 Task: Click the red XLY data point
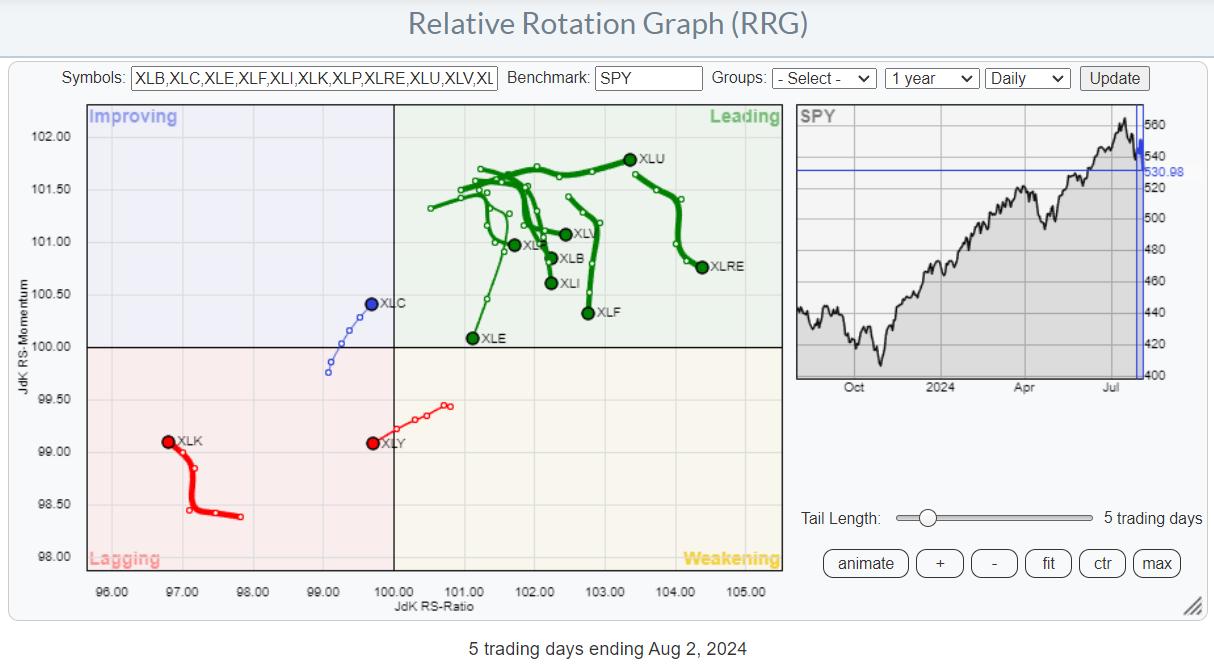(373, 443)
